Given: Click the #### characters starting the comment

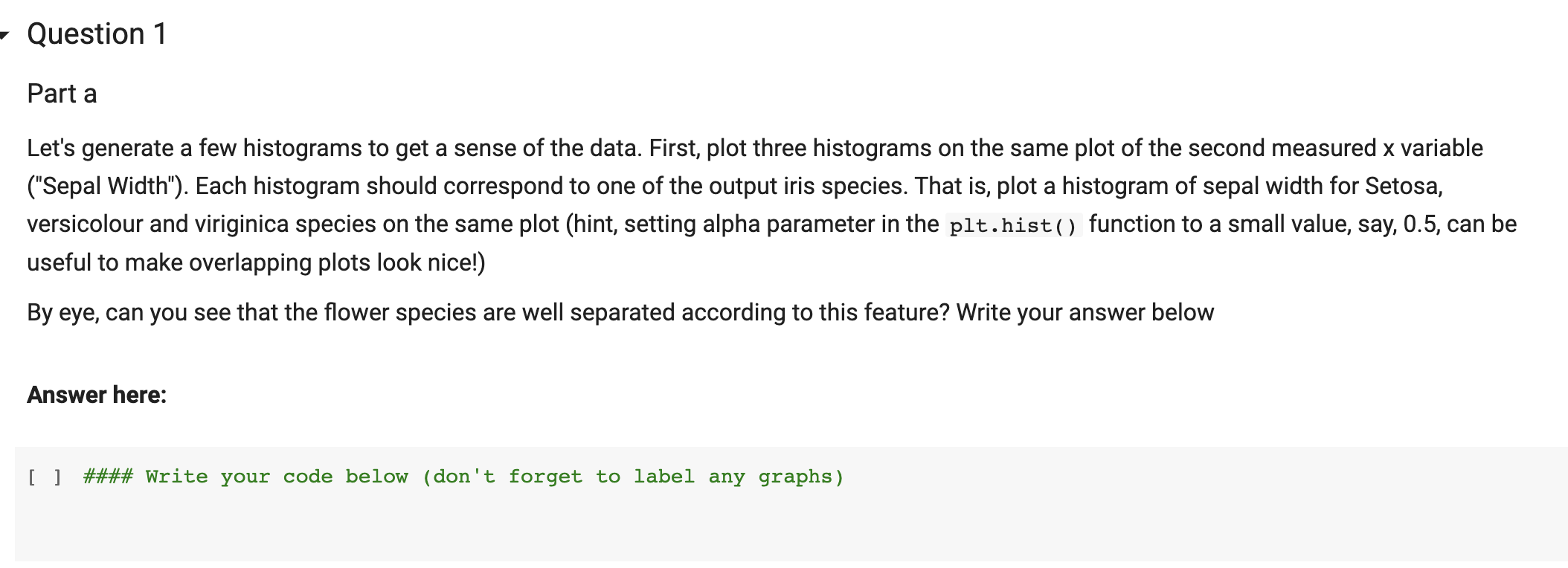Looking at the screenshot, I should coord(109,477).
